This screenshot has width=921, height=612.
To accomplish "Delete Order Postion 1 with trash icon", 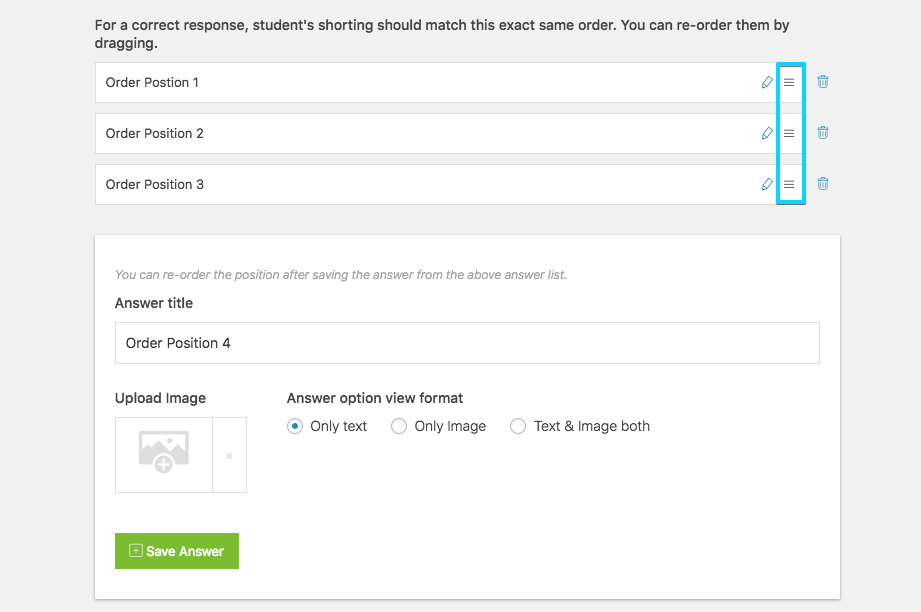I will pos(823,82).
